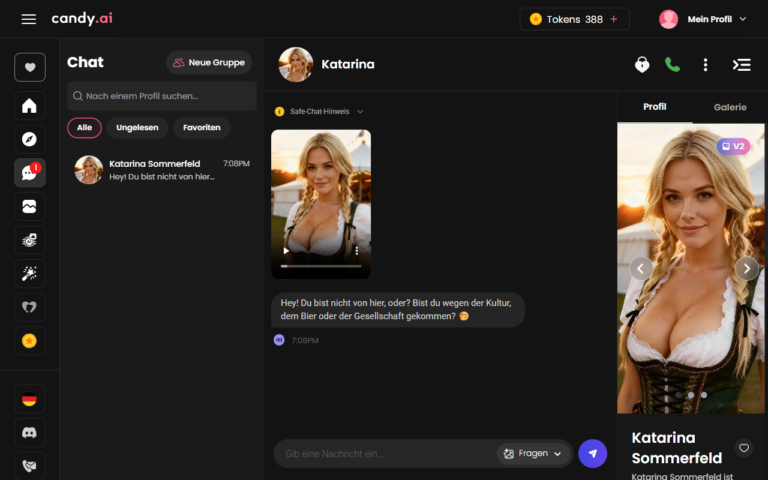Viewport: 768px width, 480px height.
Task: Open the heart-shaped sidebar icon below wand
Action: click(30, 307)
